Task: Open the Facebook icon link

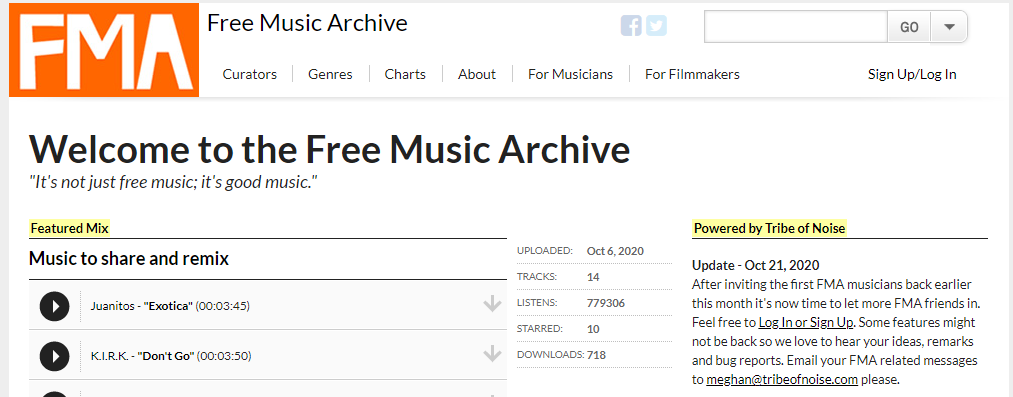Action: [631, 26]
